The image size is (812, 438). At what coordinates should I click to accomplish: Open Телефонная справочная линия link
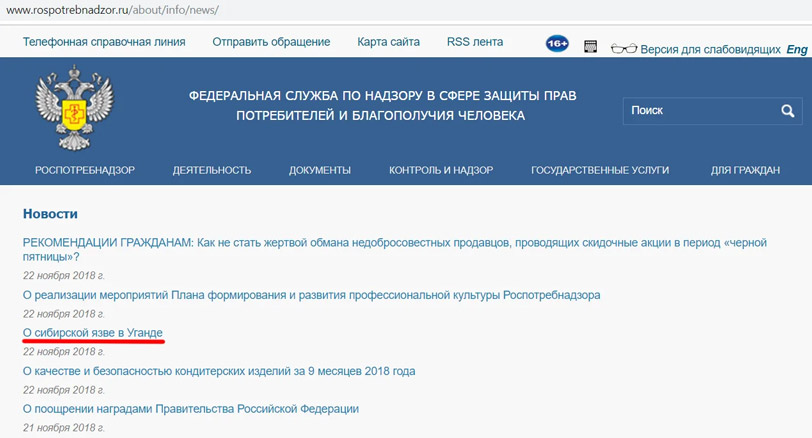click(x=104, y=42)
